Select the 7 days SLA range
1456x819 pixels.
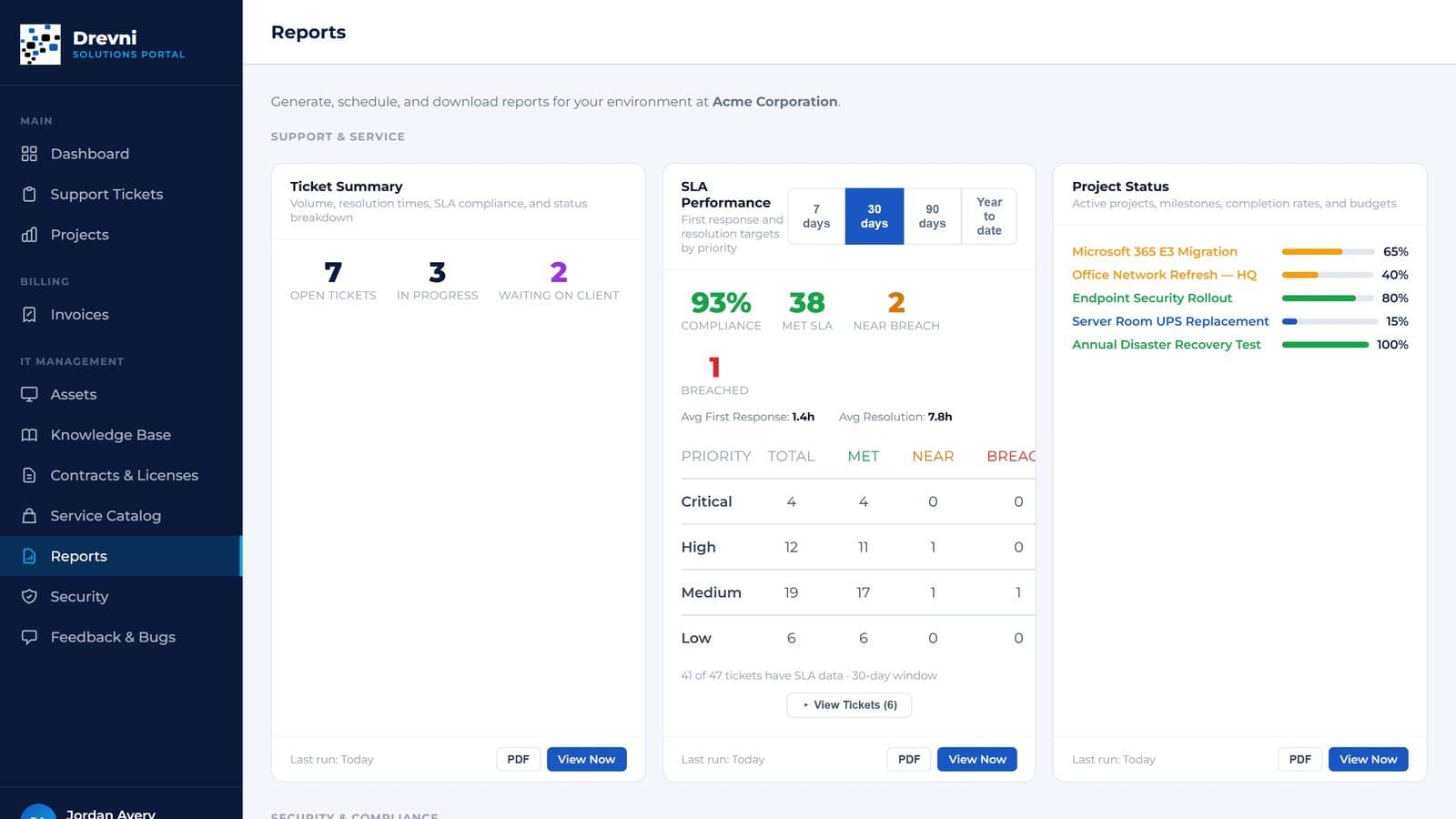pyautogui.click(x=816, y=217)
